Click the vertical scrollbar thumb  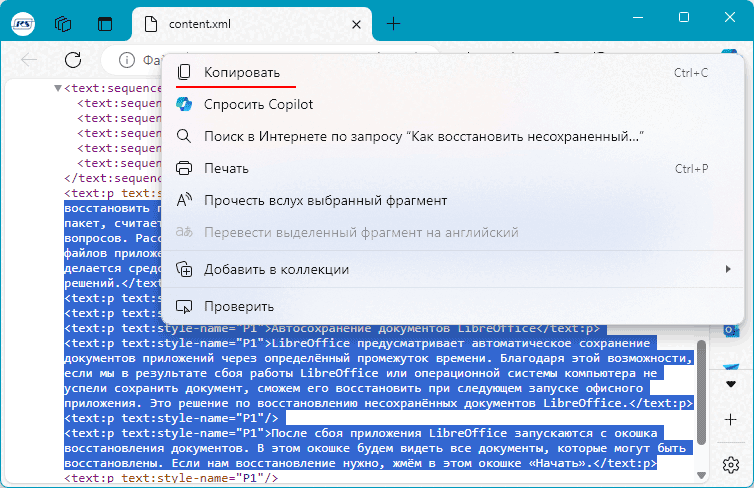(701, 392)
